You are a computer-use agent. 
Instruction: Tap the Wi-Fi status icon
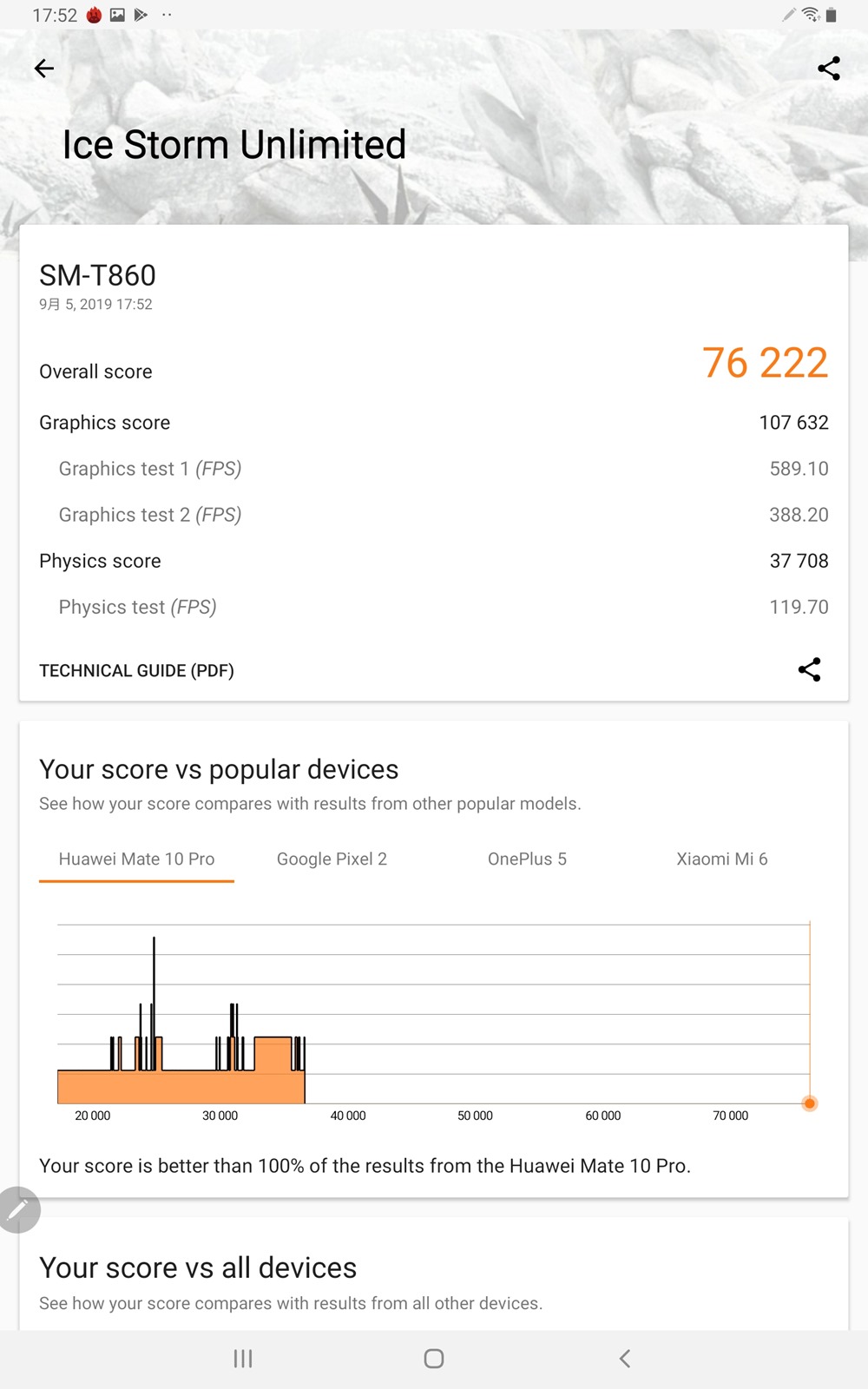[x=811, y=15]
